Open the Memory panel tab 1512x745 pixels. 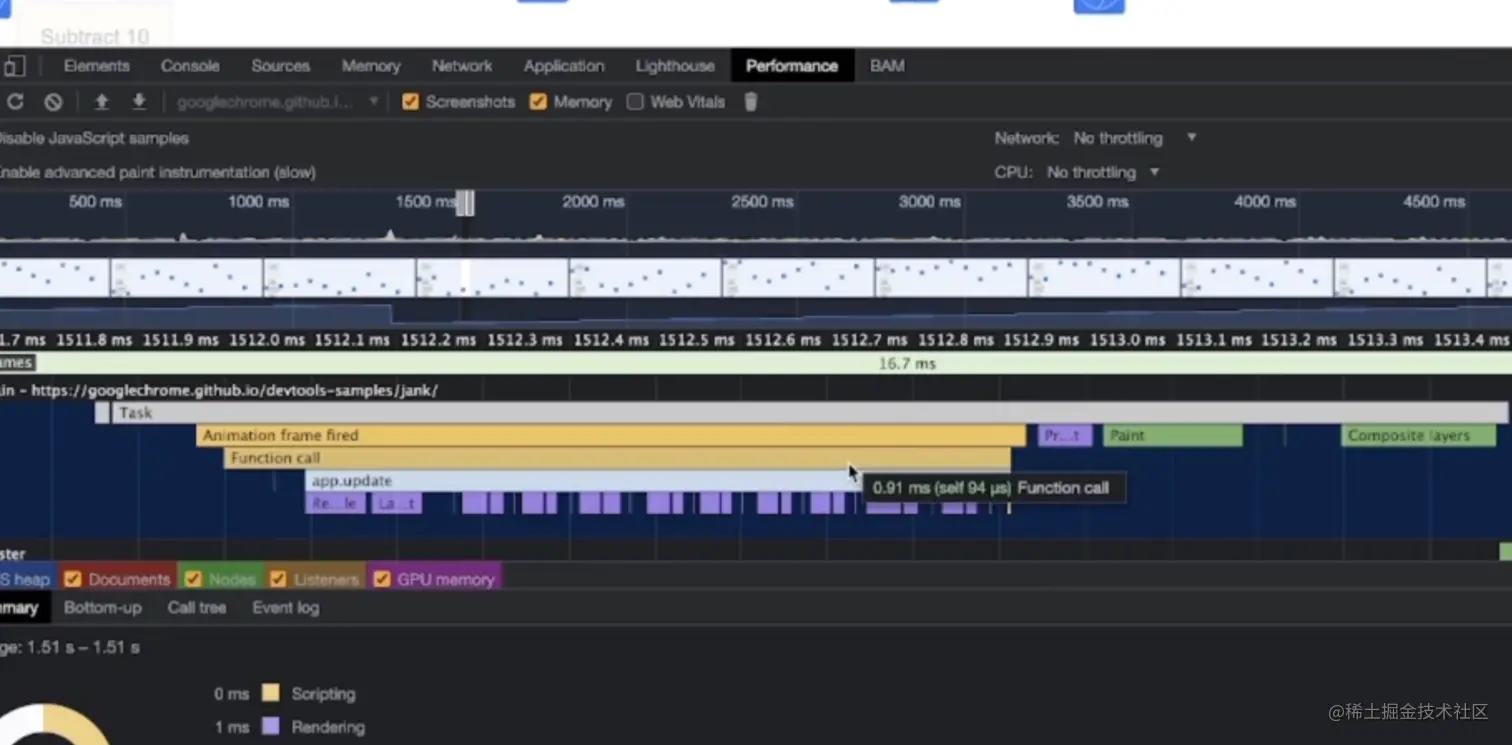click(371, 66)
